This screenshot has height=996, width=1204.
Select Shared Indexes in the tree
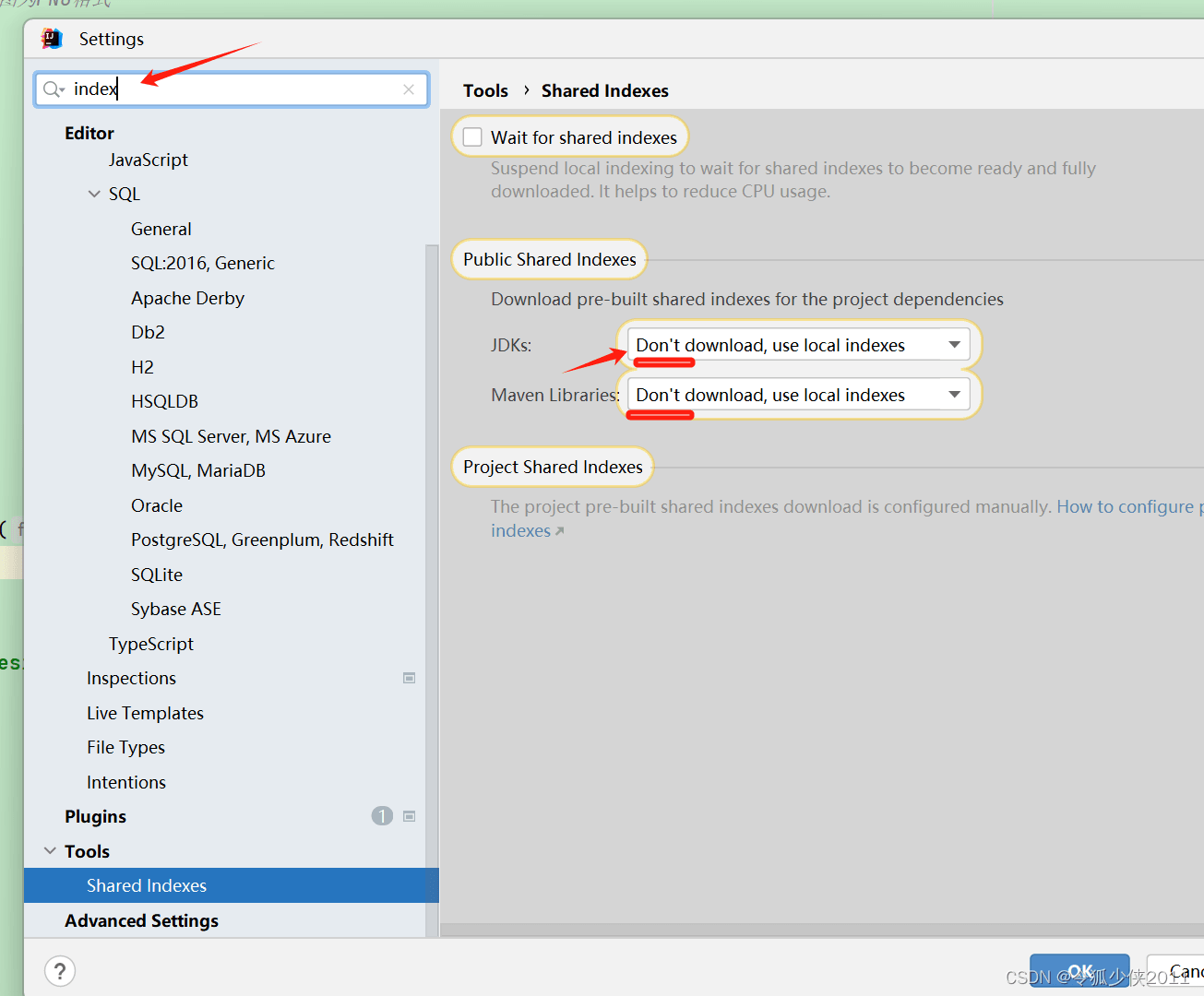click(x=232, y=885)
